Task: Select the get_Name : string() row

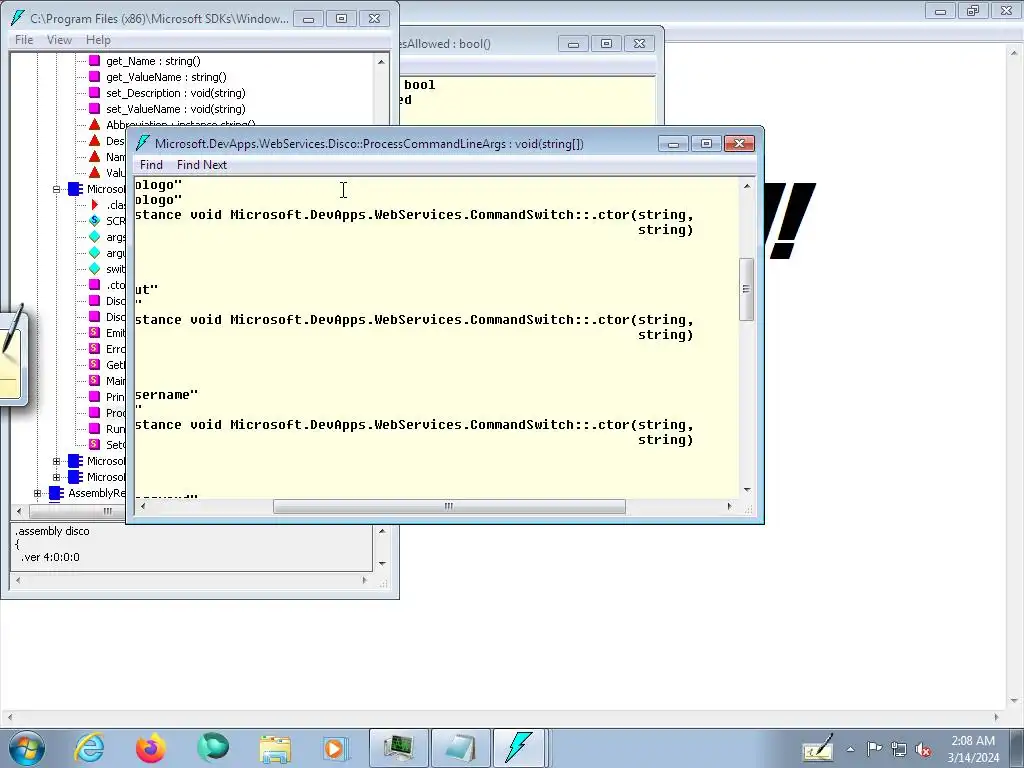Action: click(x=153, y=61)
